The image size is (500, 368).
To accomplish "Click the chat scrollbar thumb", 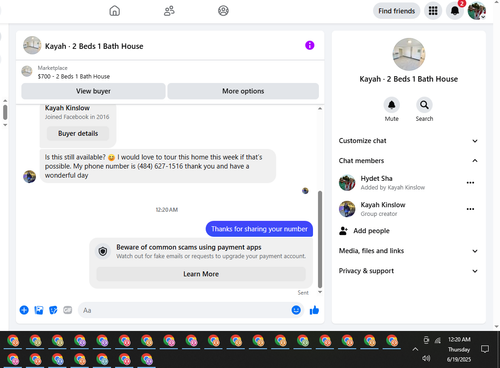I will point(320,239).
